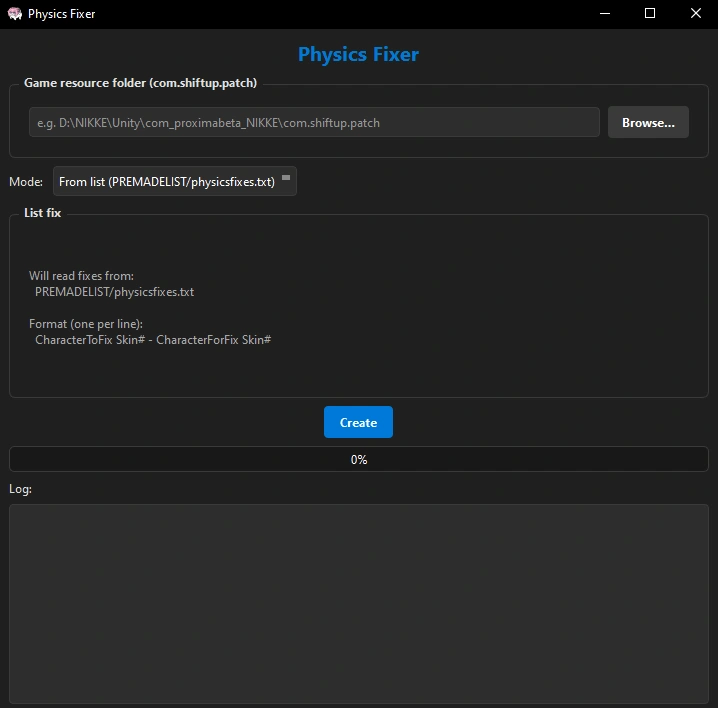Click the 'Format (one per line):' text

(x=86, y=324)
